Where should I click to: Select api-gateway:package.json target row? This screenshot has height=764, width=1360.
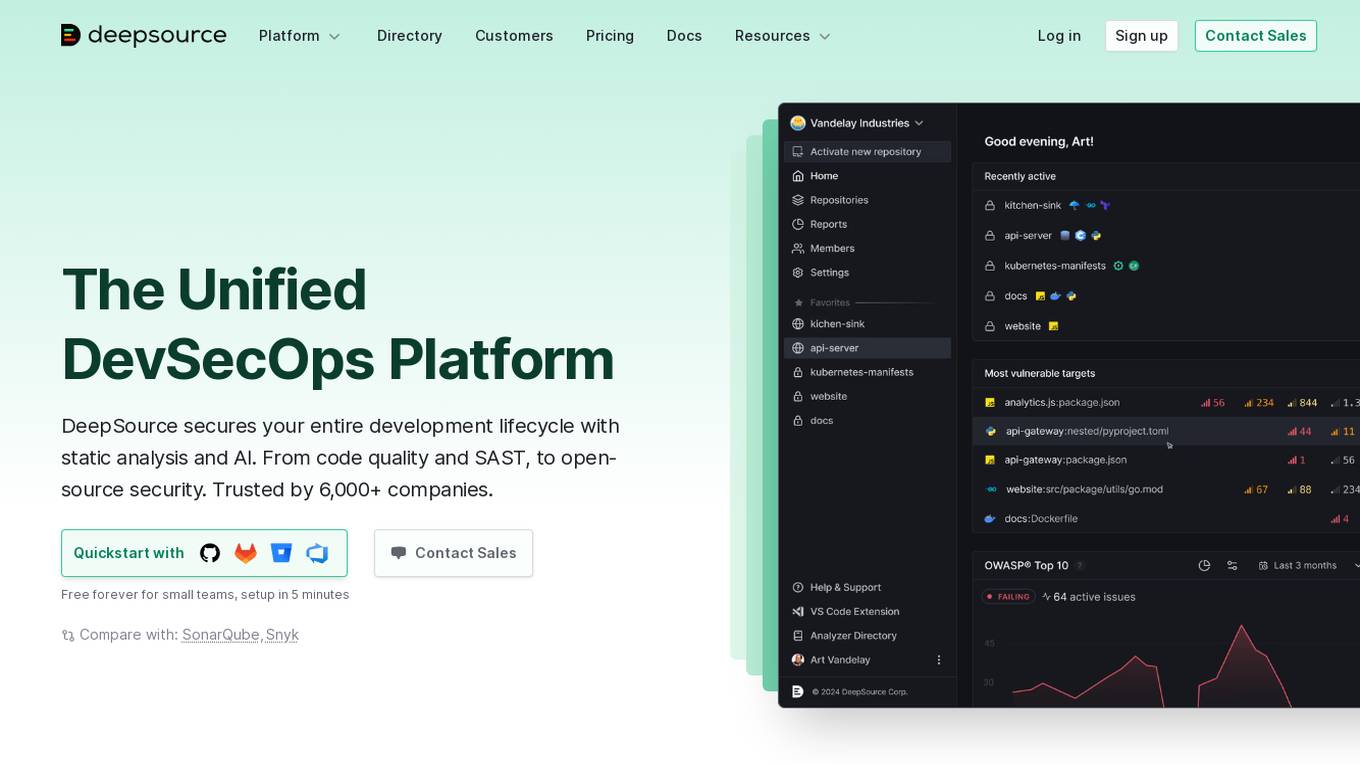(x=1166, y=460)
